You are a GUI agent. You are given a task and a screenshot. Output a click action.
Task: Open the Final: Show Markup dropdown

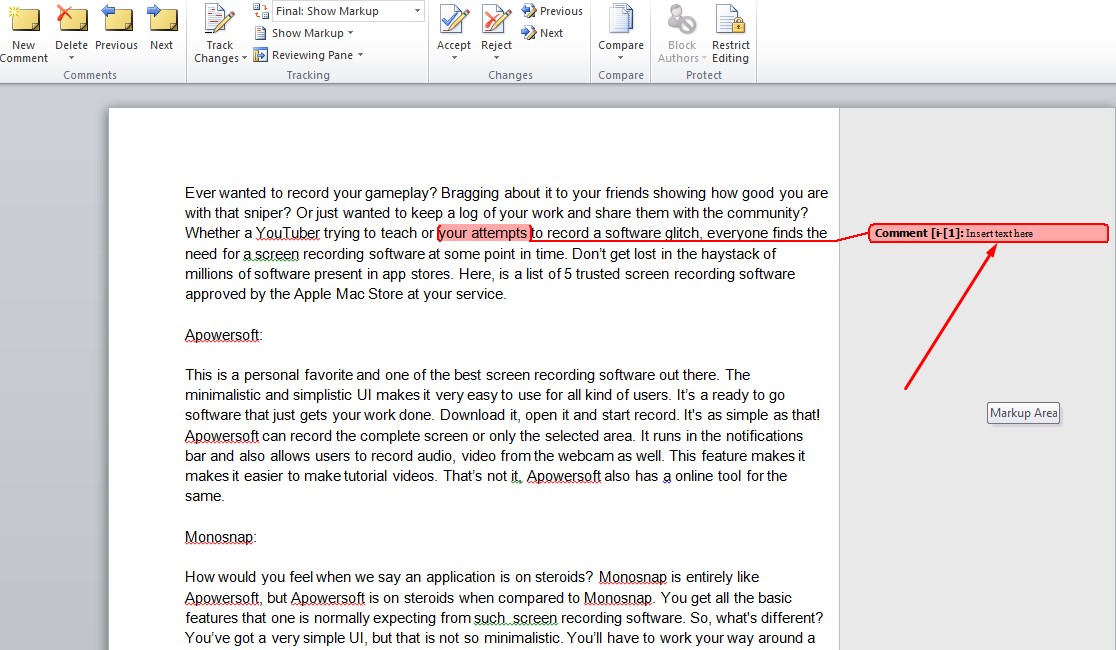pos(417,11)
